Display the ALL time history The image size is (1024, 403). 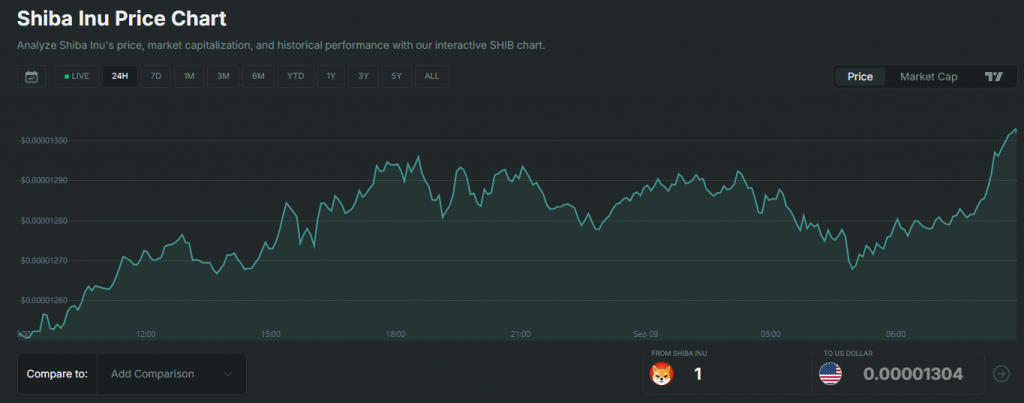tap(431, 76)
